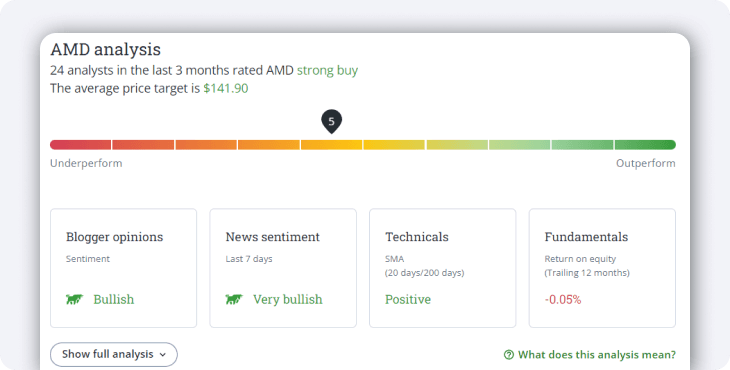
Task: Click the yellow-orange segment under the marker
Action: coord(331,145)
